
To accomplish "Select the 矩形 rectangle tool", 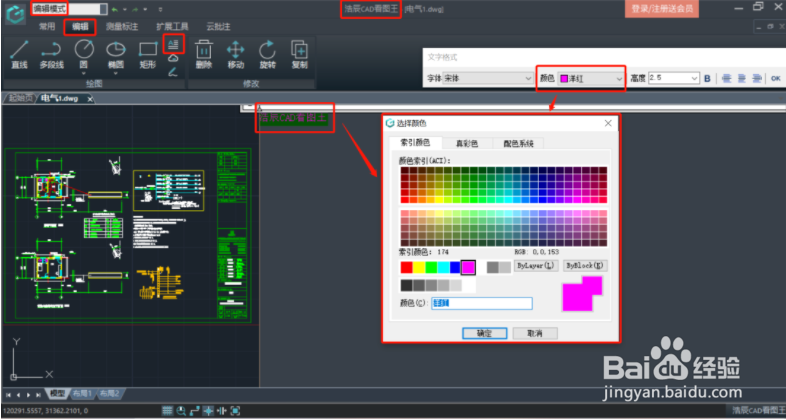I will [x=148, y=55].
